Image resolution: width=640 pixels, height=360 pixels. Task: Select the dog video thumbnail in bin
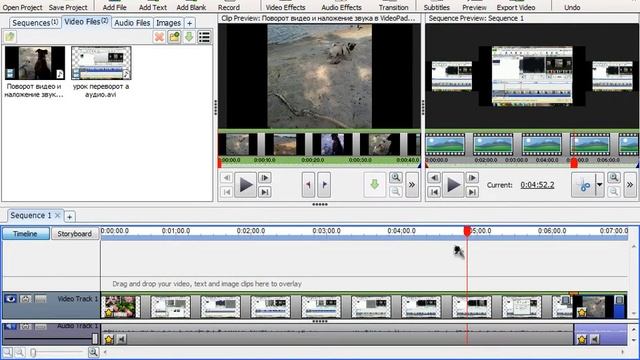[x=35, y=63]
